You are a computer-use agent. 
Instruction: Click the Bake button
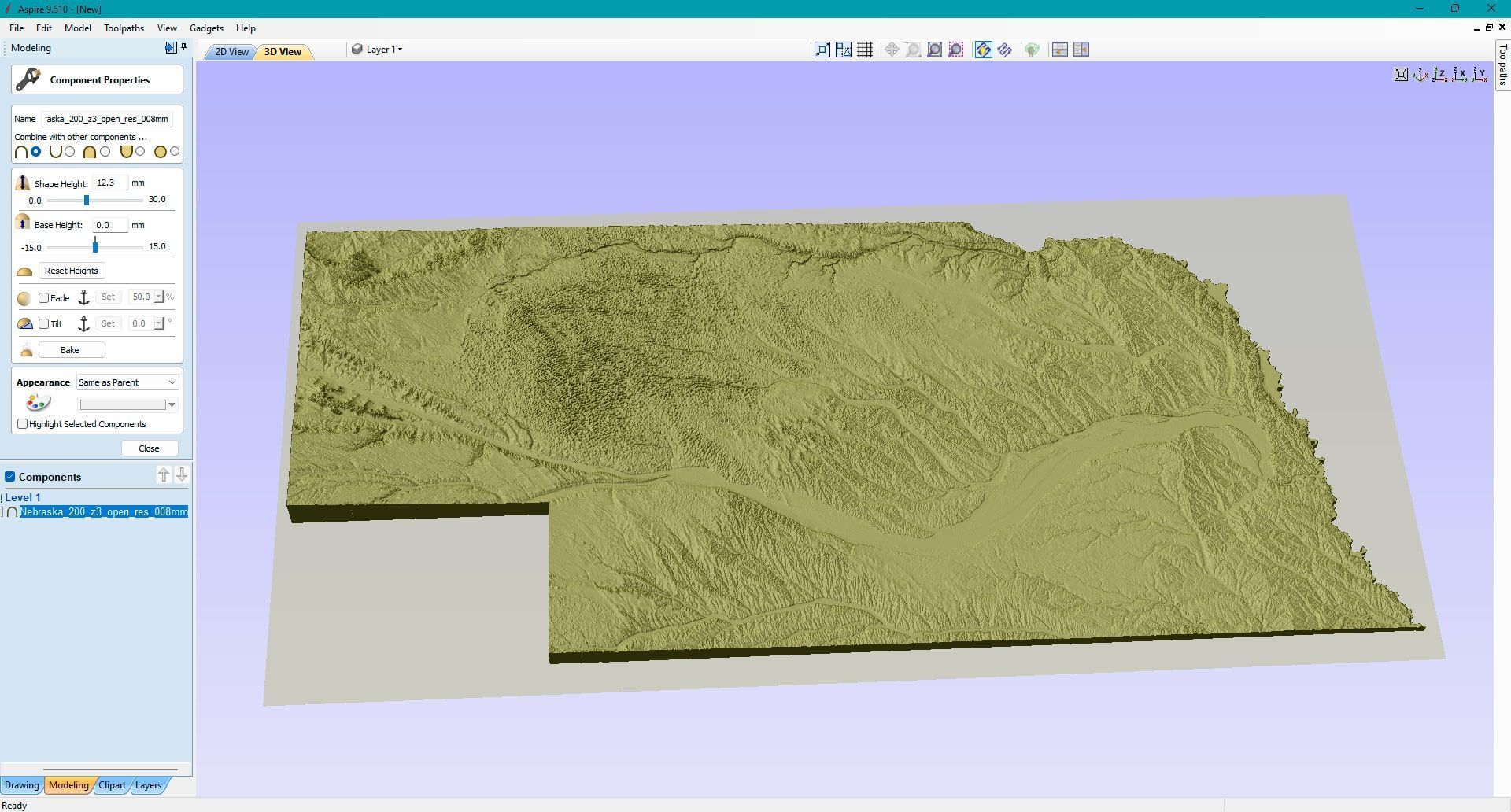70,350
